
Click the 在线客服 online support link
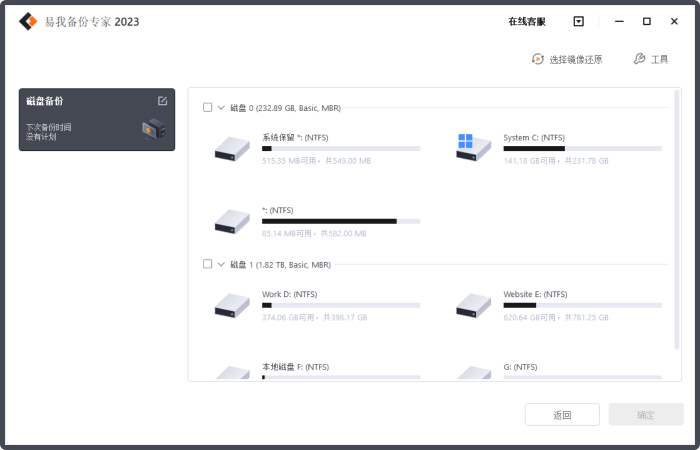click(x=526, y=21)
